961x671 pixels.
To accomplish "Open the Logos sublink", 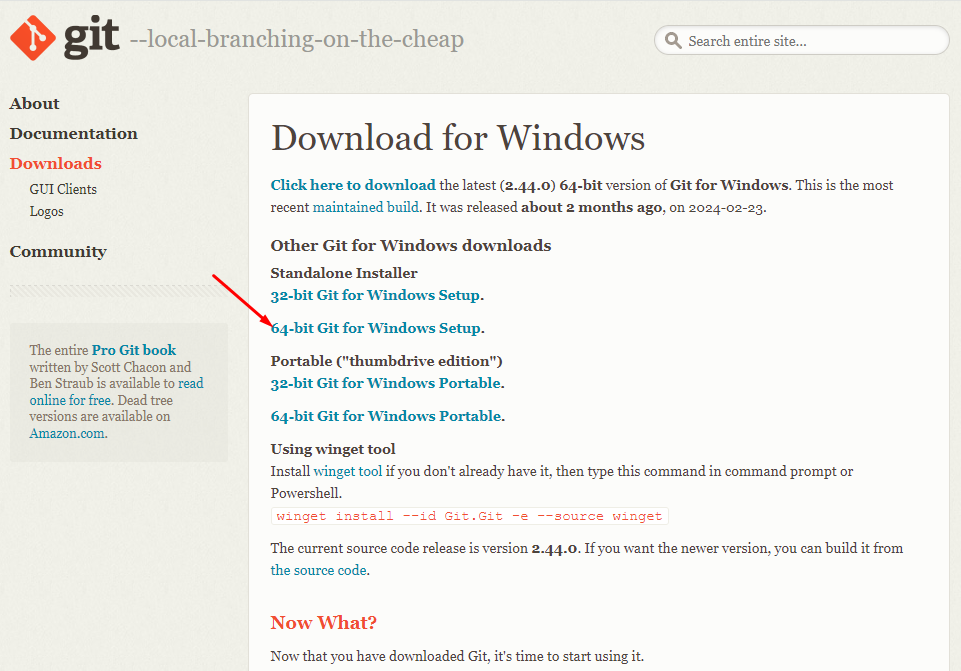I will tap(47, 211).
